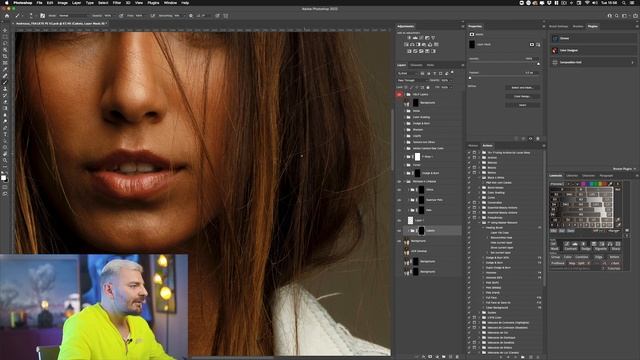Open the brush settings panel icon in options bar

pos(42,16)
